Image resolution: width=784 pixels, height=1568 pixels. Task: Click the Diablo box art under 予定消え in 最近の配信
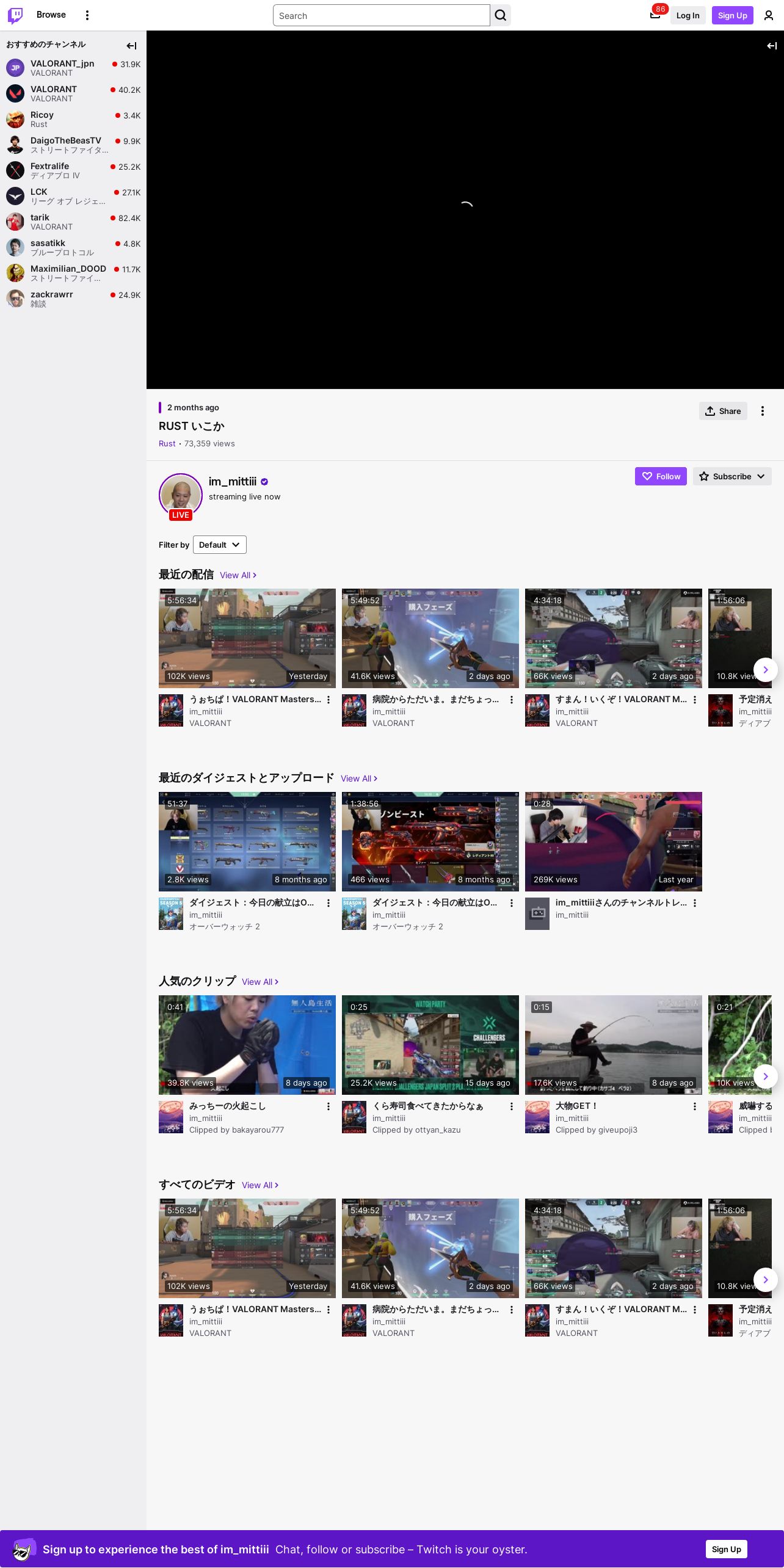(x=720, y=710)
